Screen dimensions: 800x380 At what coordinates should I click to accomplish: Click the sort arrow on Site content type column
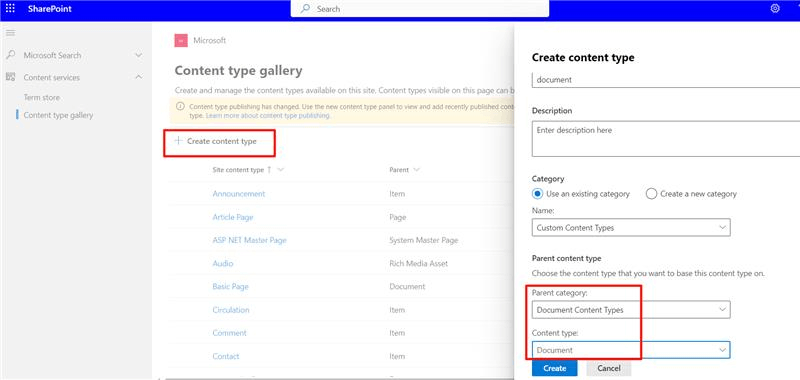click(269, 170)
